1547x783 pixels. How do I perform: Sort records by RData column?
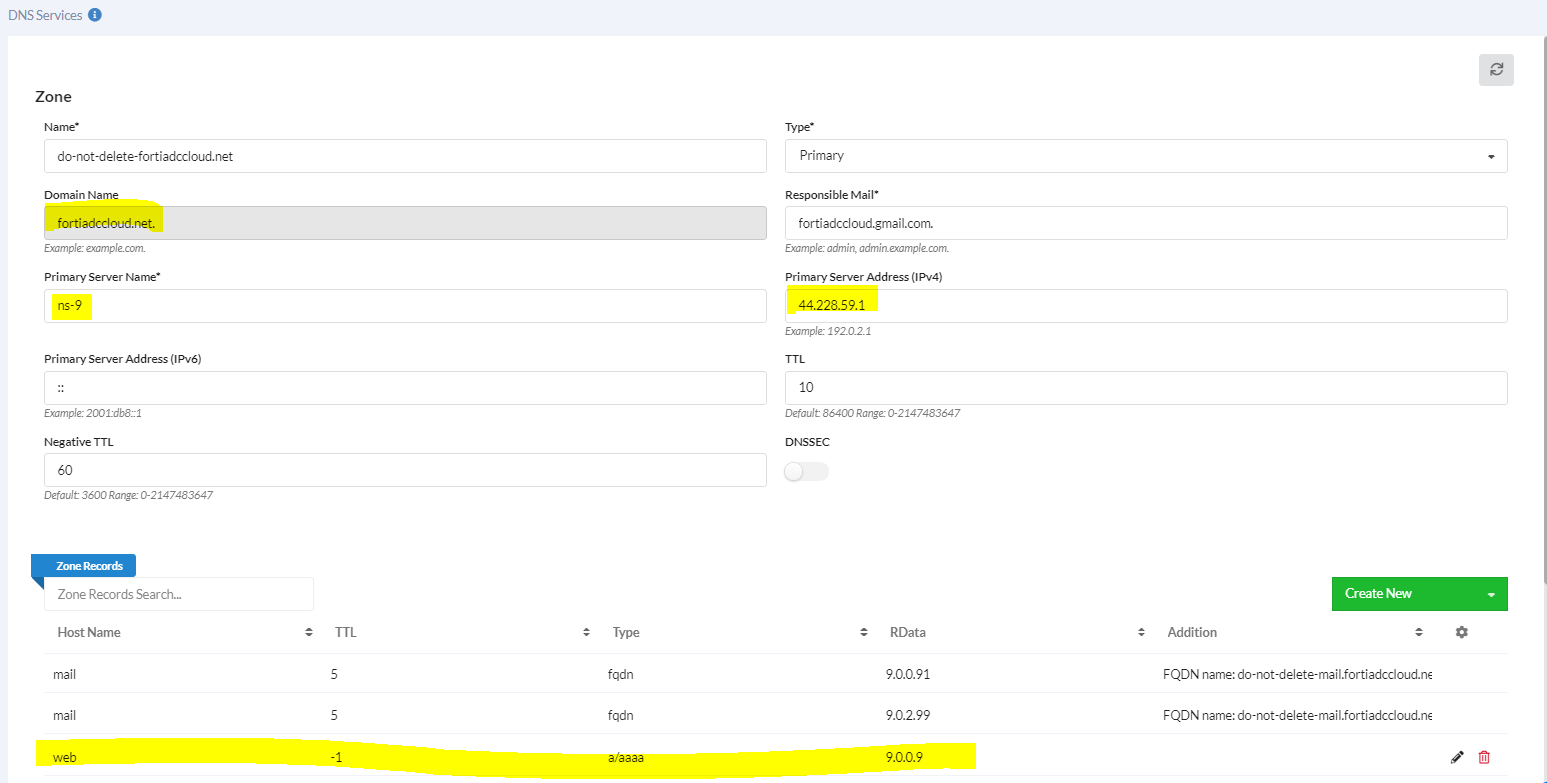pos(1141,632)
